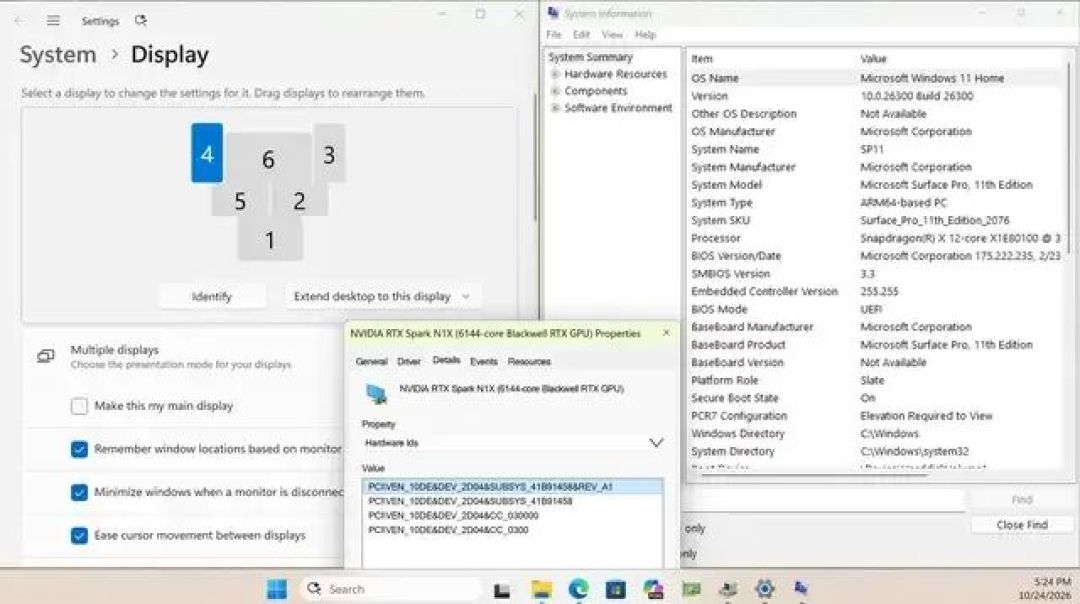
Task: Select the OS Name row
Action: coord(876,79)
